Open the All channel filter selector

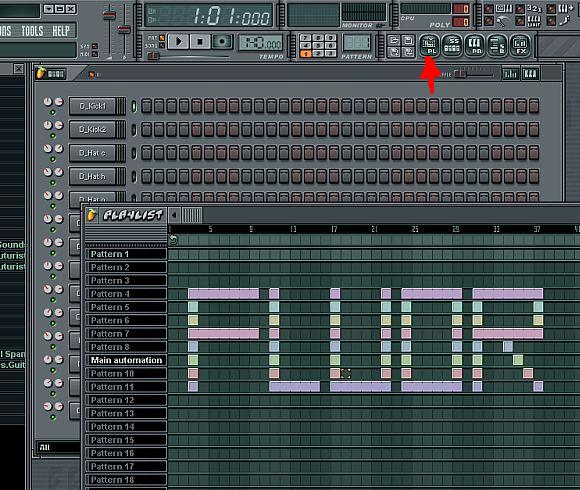[58, 447]
